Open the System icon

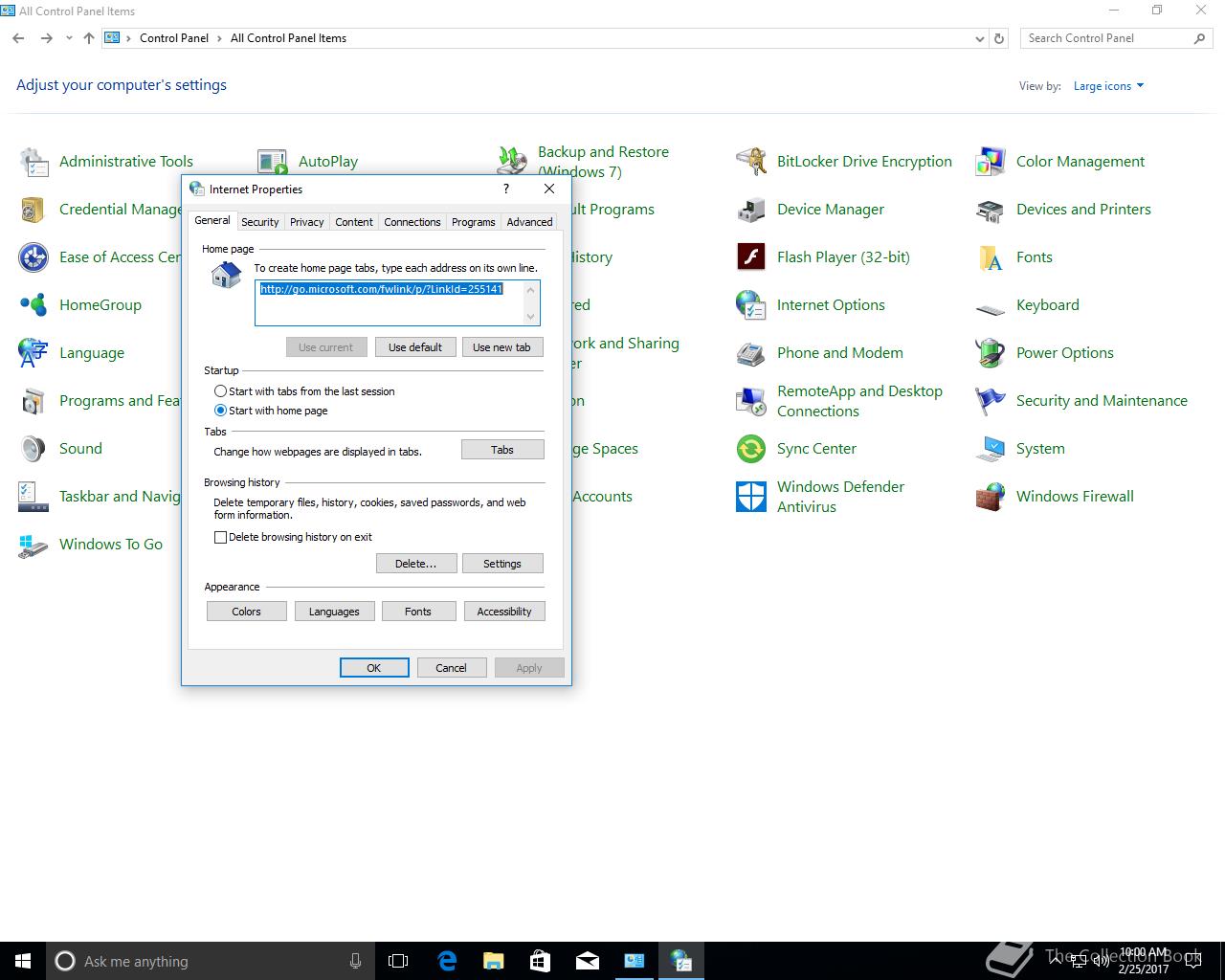[x=991, y=449]
